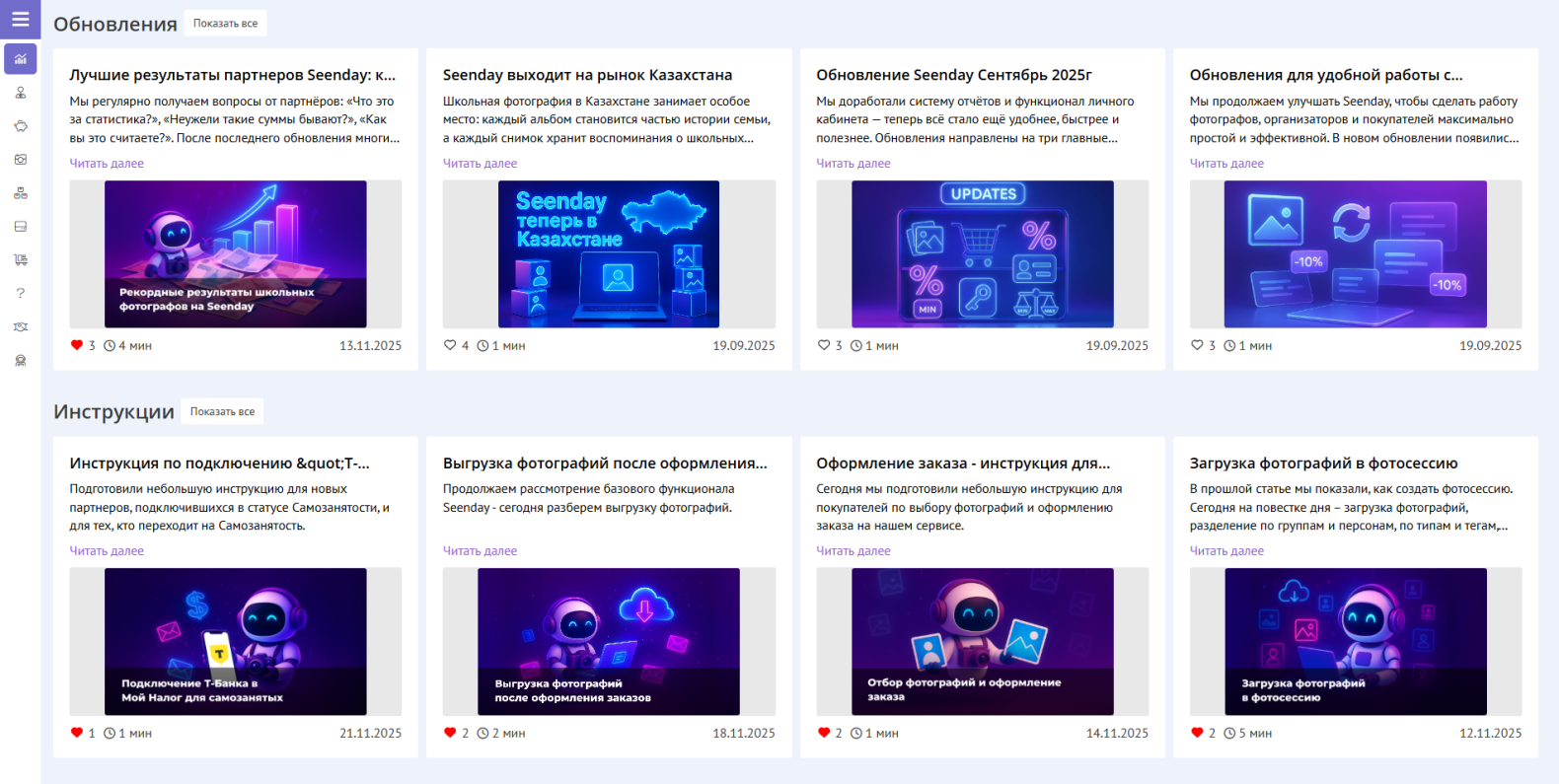The height and width of the screenshot is (784, 1559).
Task: Open the analytics chart sidebar icon
Action: click(x=21, y=59)
